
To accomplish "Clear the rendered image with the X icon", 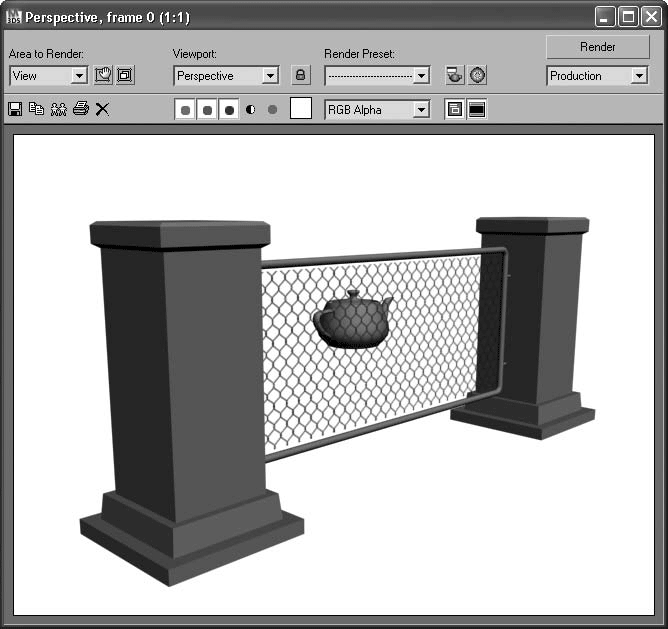I will click(102, 109).
